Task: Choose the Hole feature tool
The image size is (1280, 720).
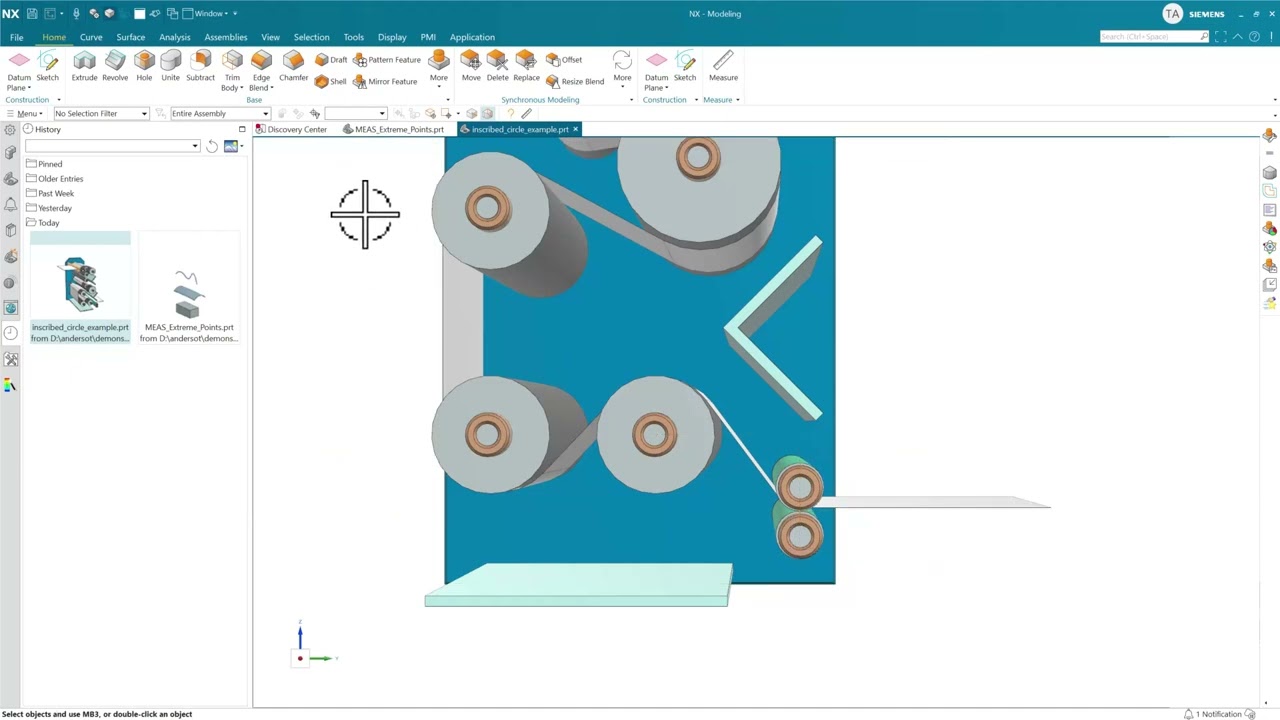Action: point(144,67)
